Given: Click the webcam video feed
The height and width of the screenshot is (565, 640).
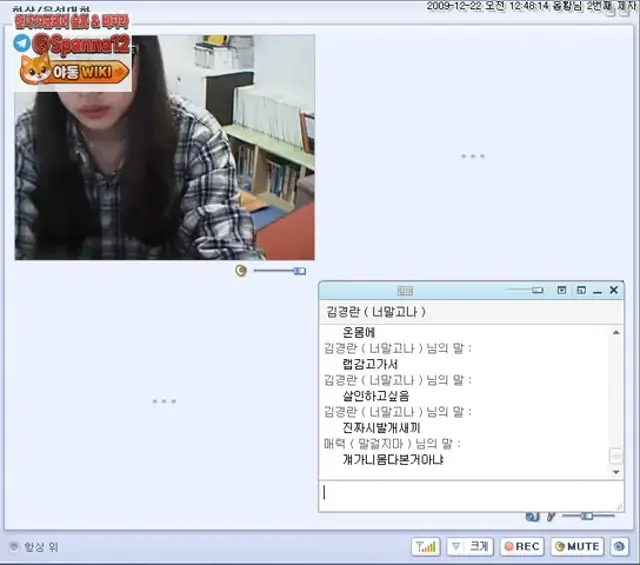Looking at the screenshot, I should pyautogui.click(x=164, y=147).
